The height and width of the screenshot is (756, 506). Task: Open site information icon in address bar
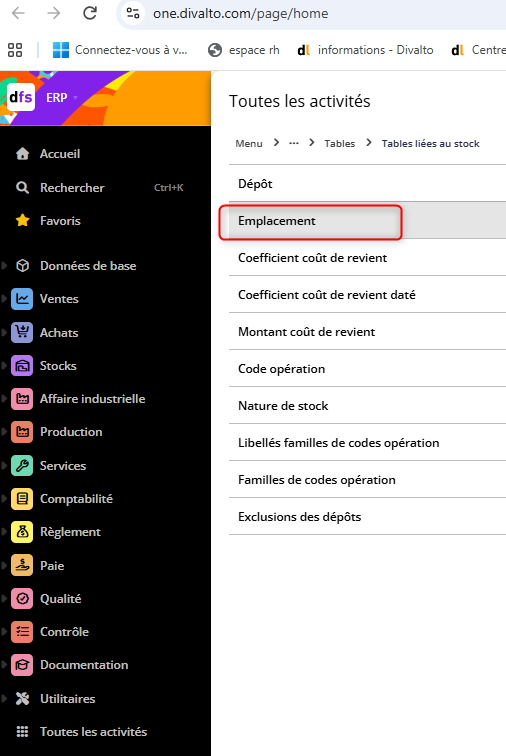[x=133, y=13]
